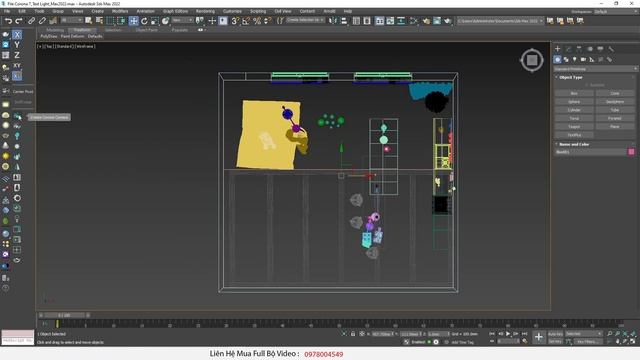640x360 pixels.
Task: Click the Render Production teapot icon
Action: point(448,20)
